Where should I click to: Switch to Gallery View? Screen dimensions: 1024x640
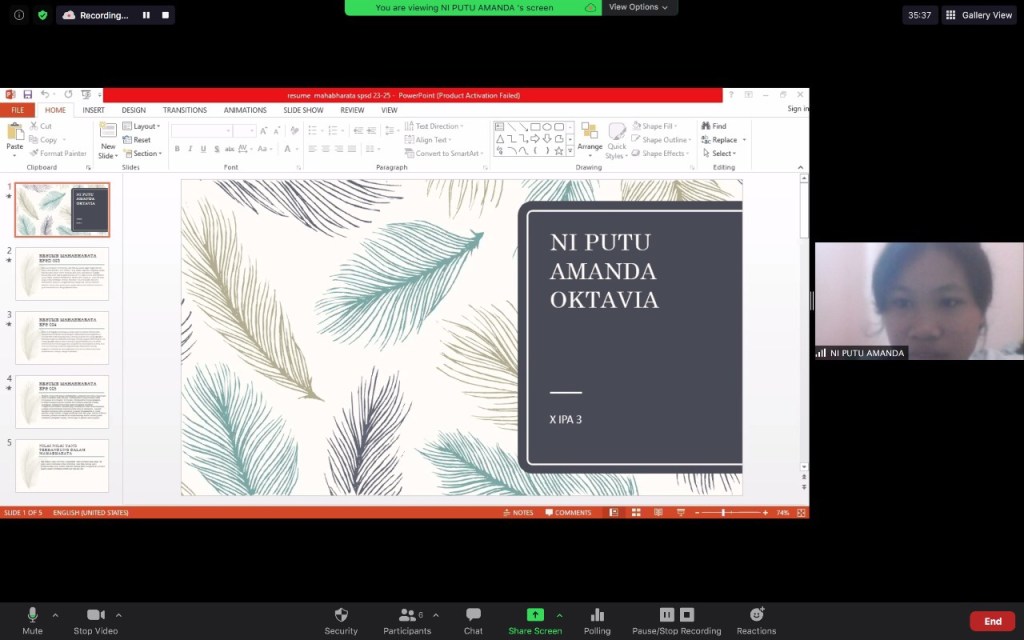point(979,15)
